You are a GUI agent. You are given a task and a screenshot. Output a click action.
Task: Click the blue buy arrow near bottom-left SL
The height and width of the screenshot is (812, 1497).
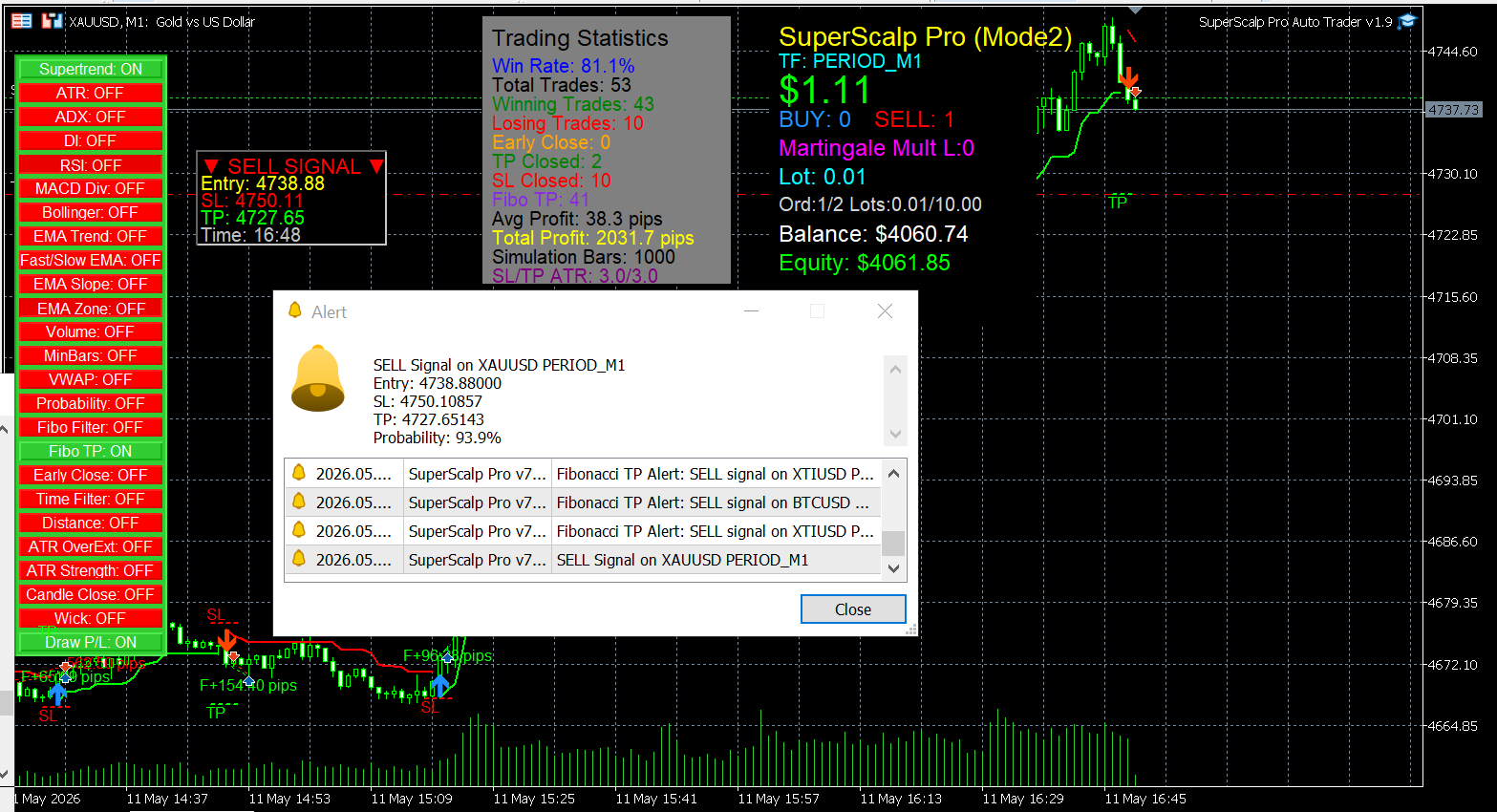point(58,693)
